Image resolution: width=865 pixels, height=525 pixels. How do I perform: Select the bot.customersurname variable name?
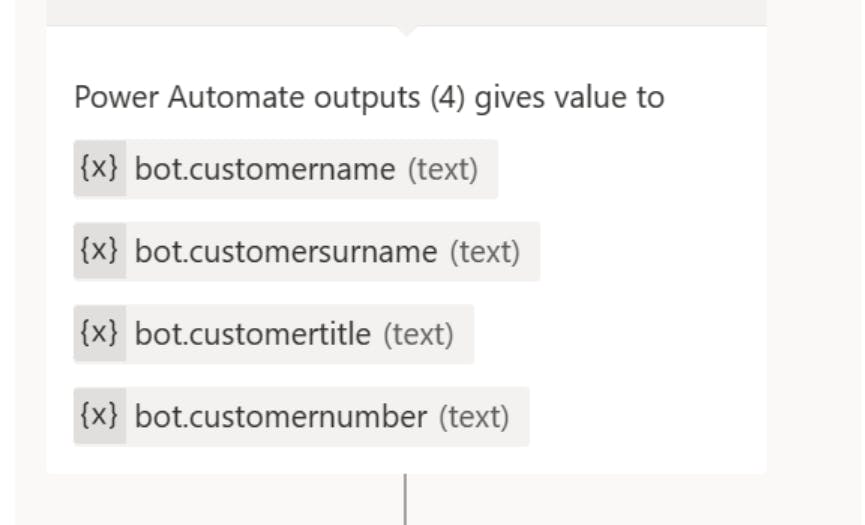click(286, 251)
